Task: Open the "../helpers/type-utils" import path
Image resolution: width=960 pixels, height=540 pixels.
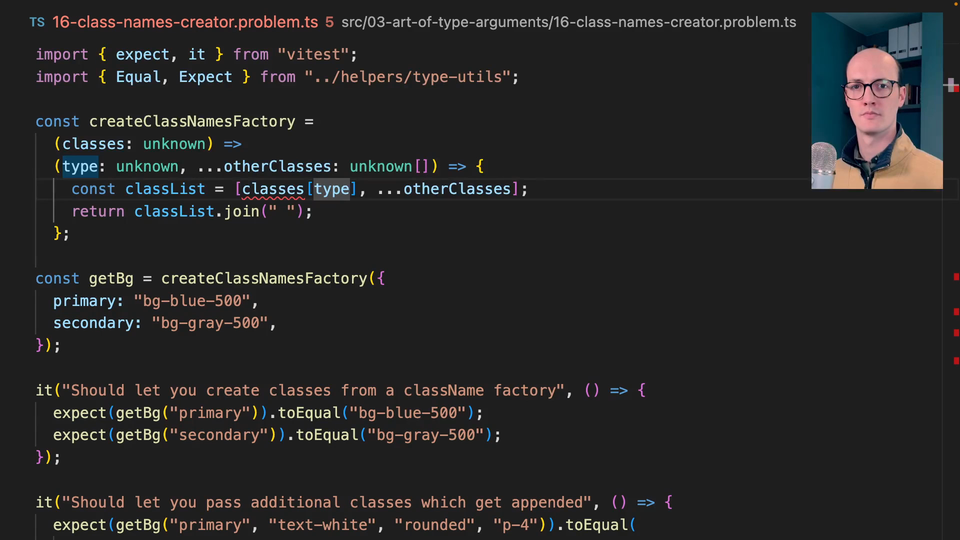Action: (x=403, y=77)
